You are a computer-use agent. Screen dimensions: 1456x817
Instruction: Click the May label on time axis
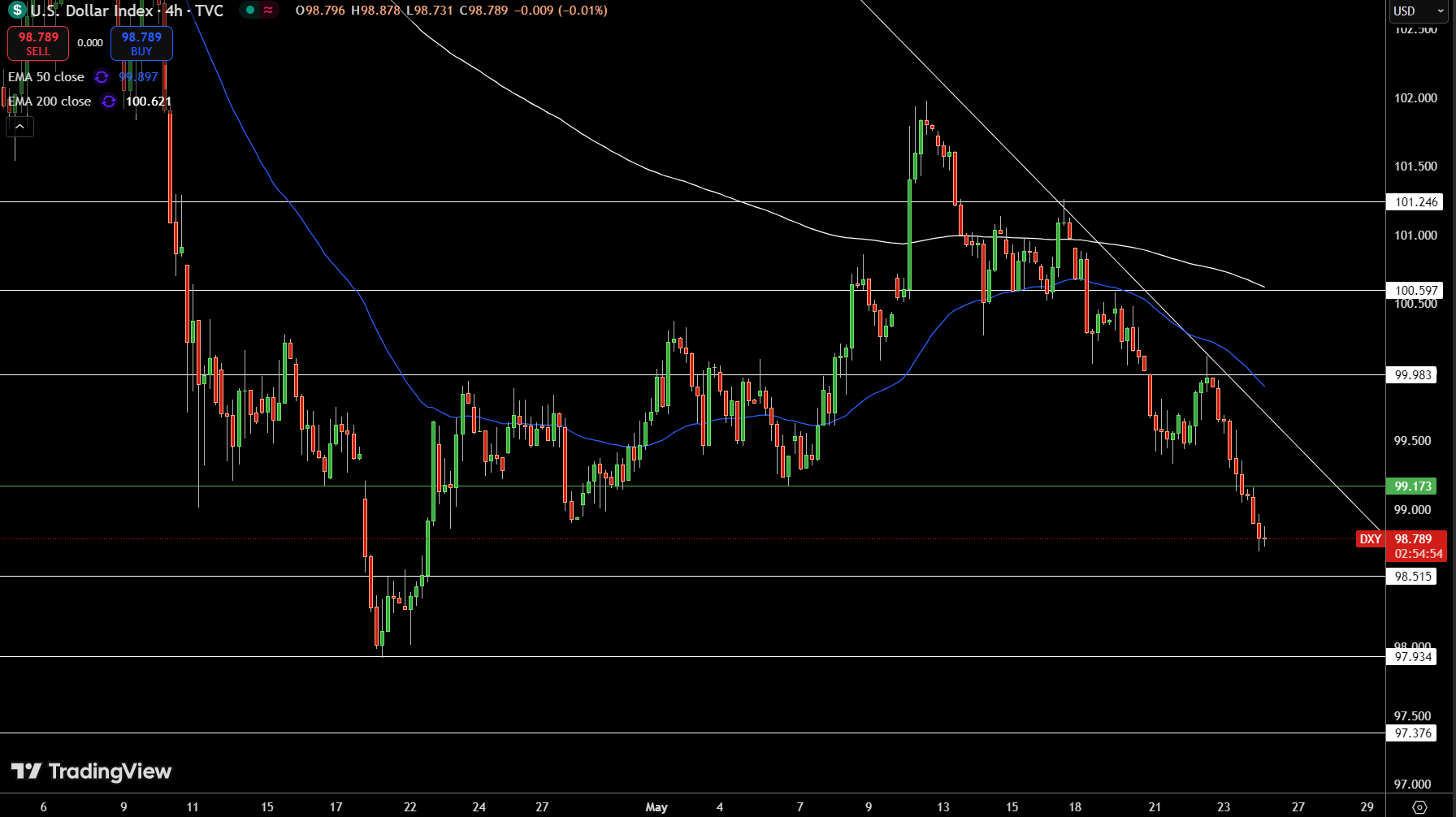pos(656,807)
